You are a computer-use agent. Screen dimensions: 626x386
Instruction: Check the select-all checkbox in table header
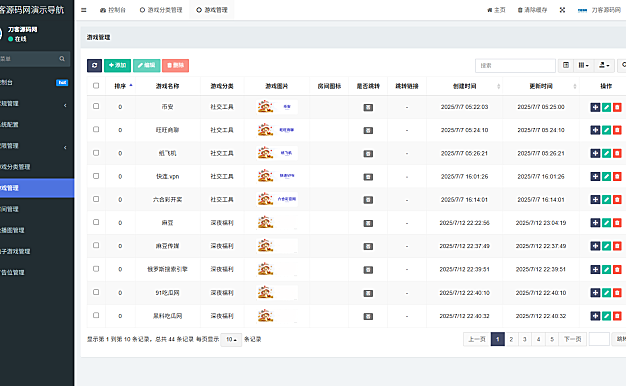click(x=96, y=85)
